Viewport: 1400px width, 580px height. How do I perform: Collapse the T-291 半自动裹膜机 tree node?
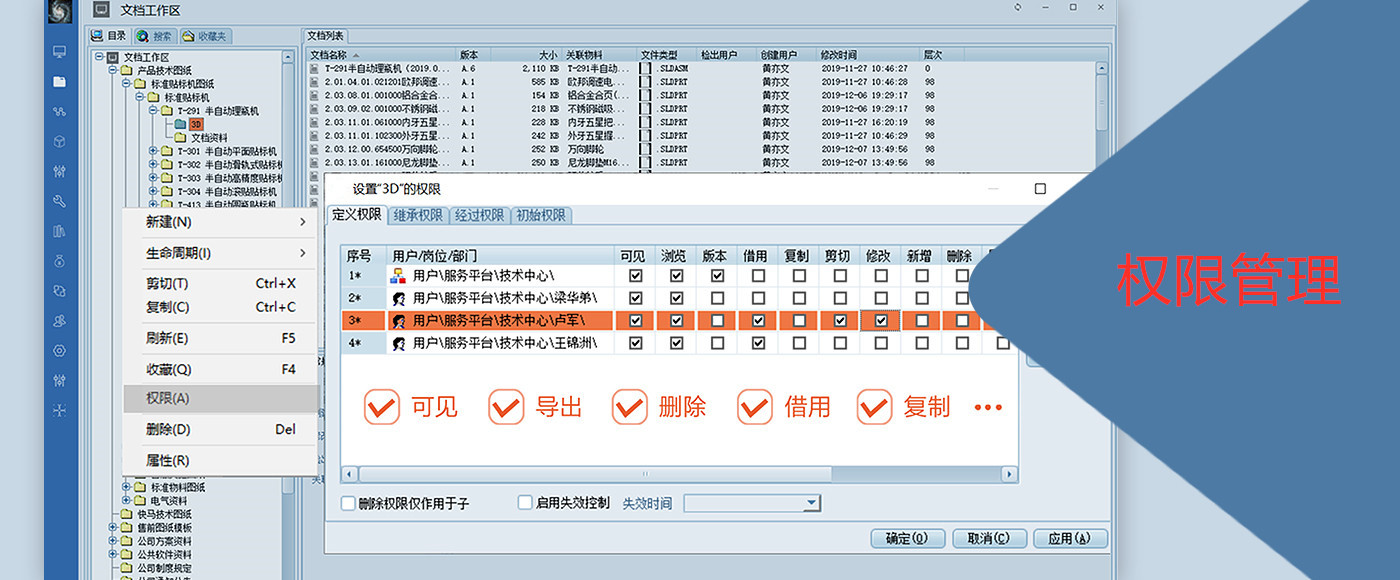pyautogui.click(x=154, y=111)
